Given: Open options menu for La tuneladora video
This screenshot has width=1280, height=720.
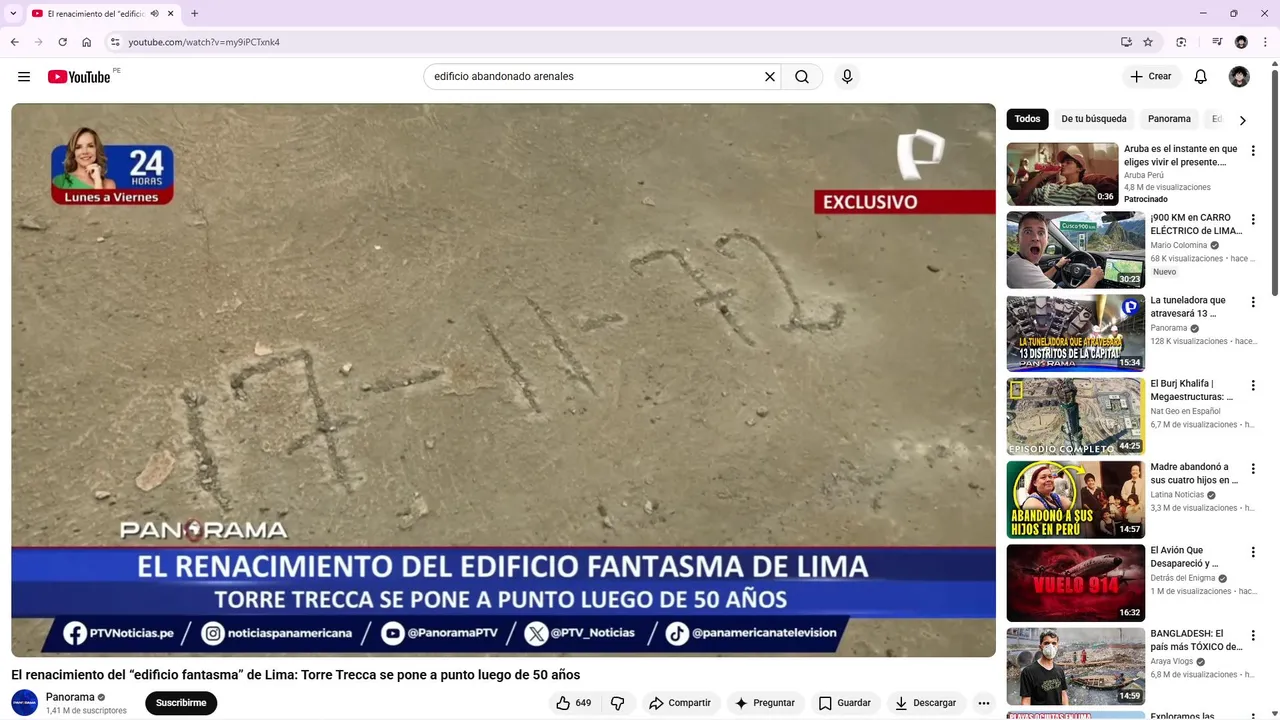Looking at the screenshot, I should [x=1253, y=302].
